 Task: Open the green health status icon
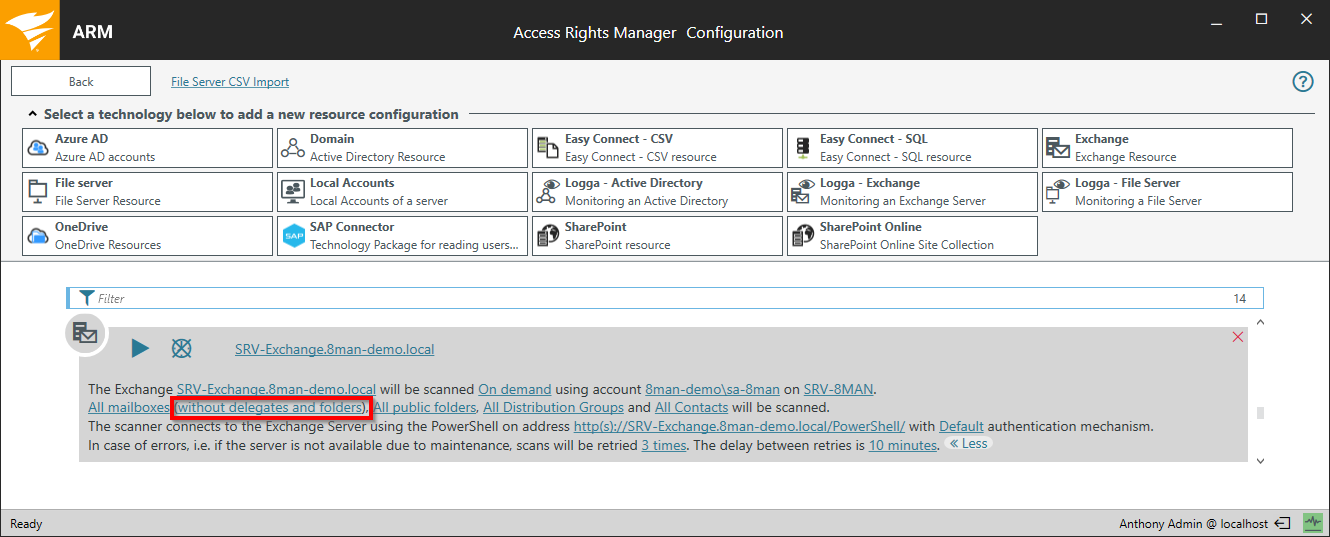[1312, 524]
